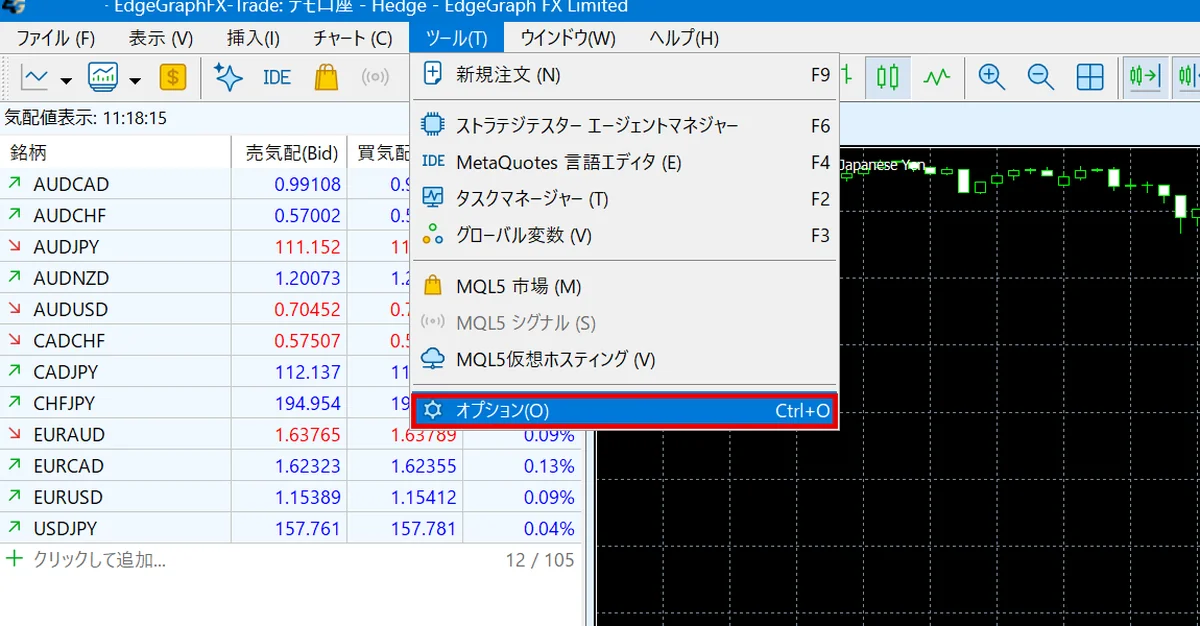Viewport: 1200px width, 626px height.
Task: Open the ヘルプ(H) menu
Action: pyautogui.click(x=684, y=39)
